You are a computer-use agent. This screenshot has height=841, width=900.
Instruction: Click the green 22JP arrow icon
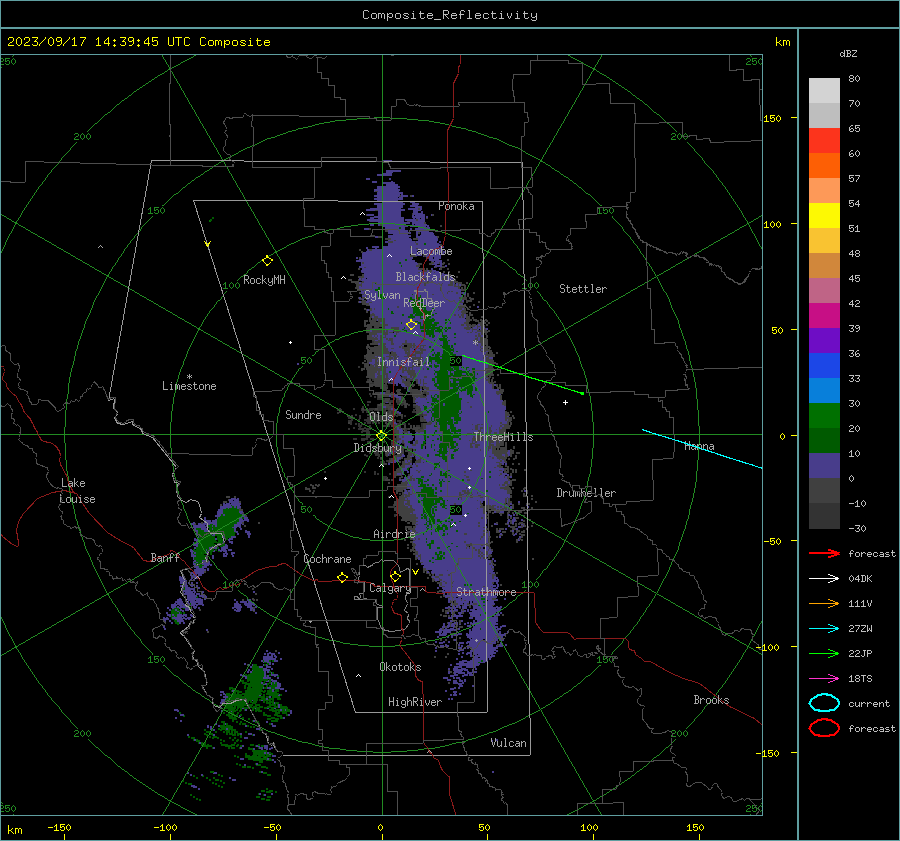[x=824, y=653]
